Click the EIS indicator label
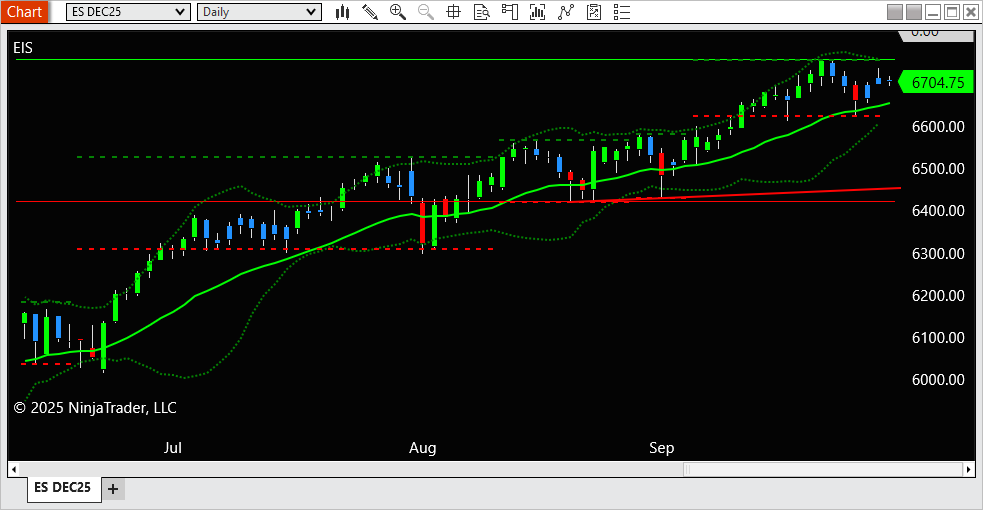 (23, 48)
